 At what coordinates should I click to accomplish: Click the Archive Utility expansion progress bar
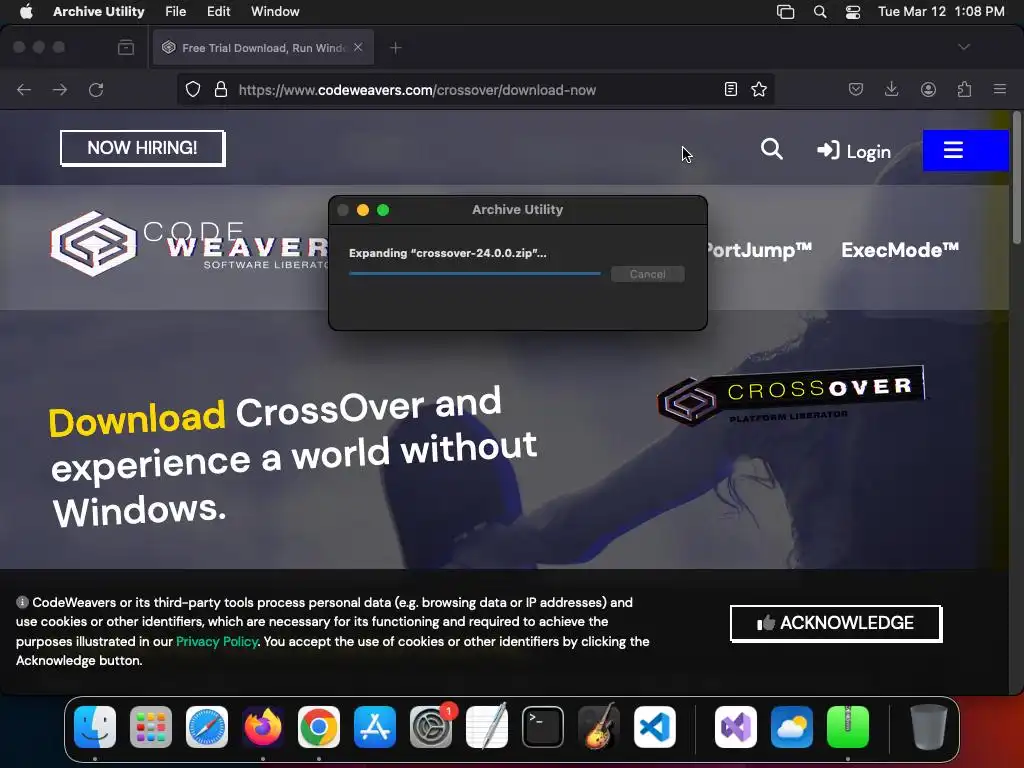[475, 274]
